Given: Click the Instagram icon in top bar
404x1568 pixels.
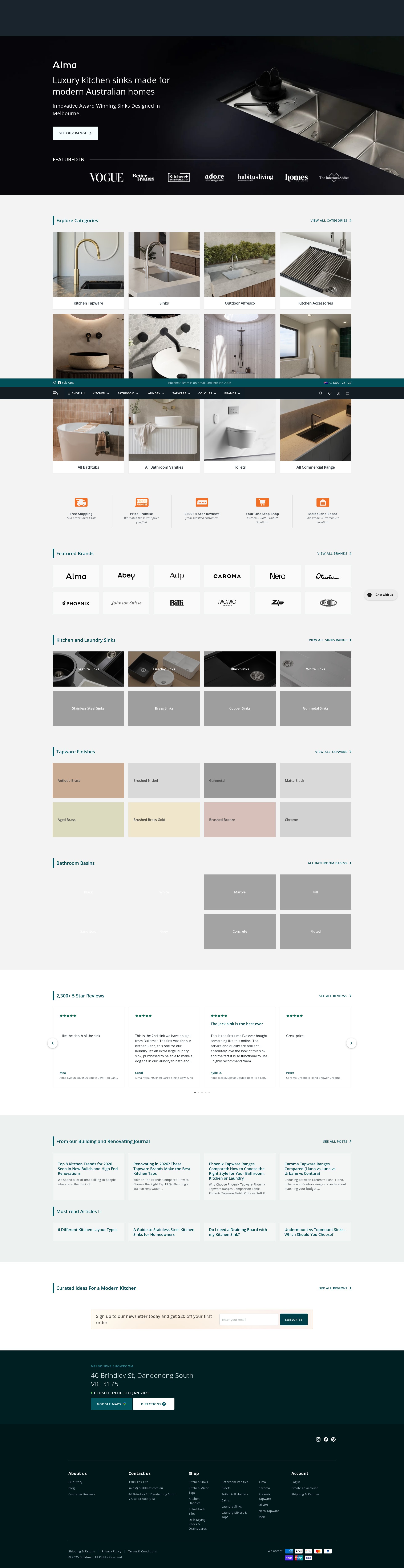Looking at the screenshot, I should point(54,383).
